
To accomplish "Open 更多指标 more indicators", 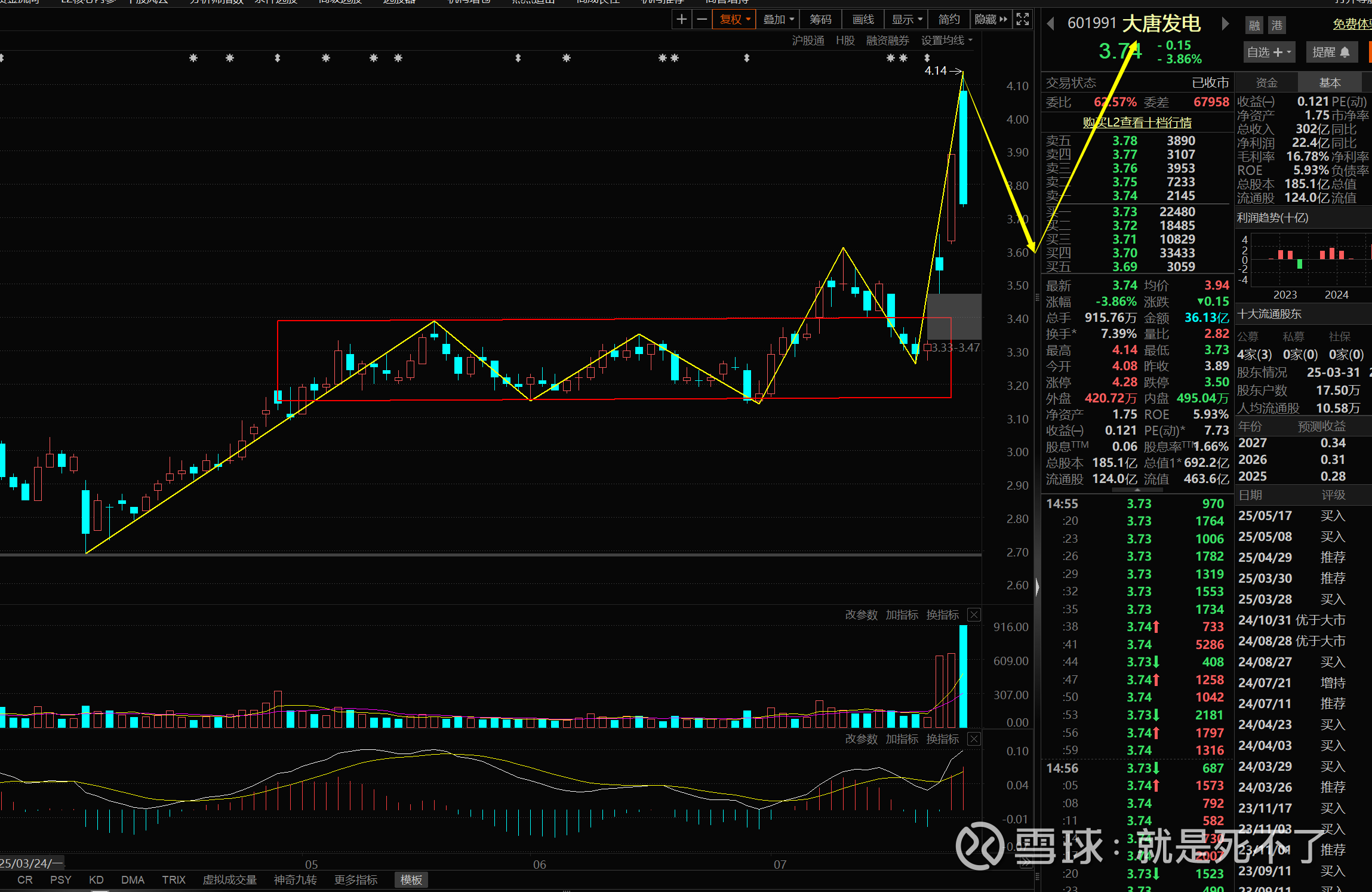I will 356,880.
